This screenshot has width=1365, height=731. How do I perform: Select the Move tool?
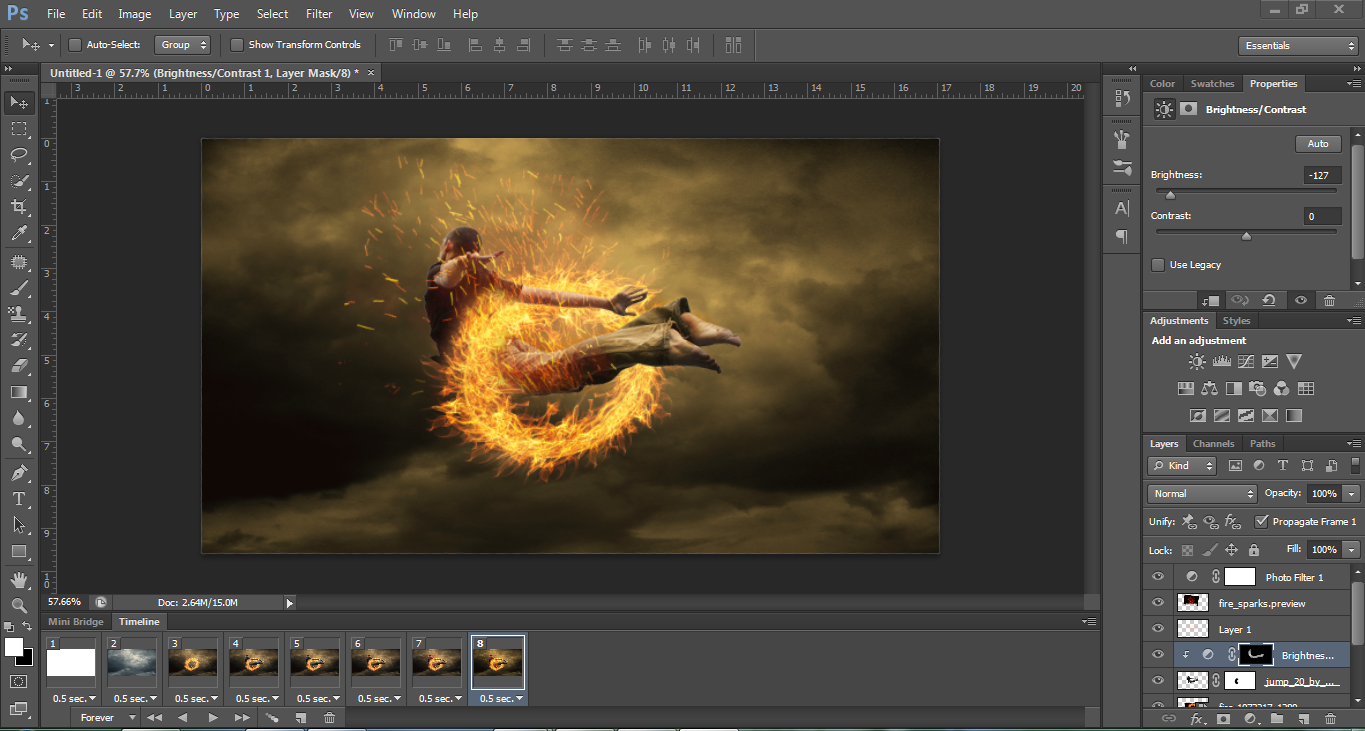pos(19,102)
